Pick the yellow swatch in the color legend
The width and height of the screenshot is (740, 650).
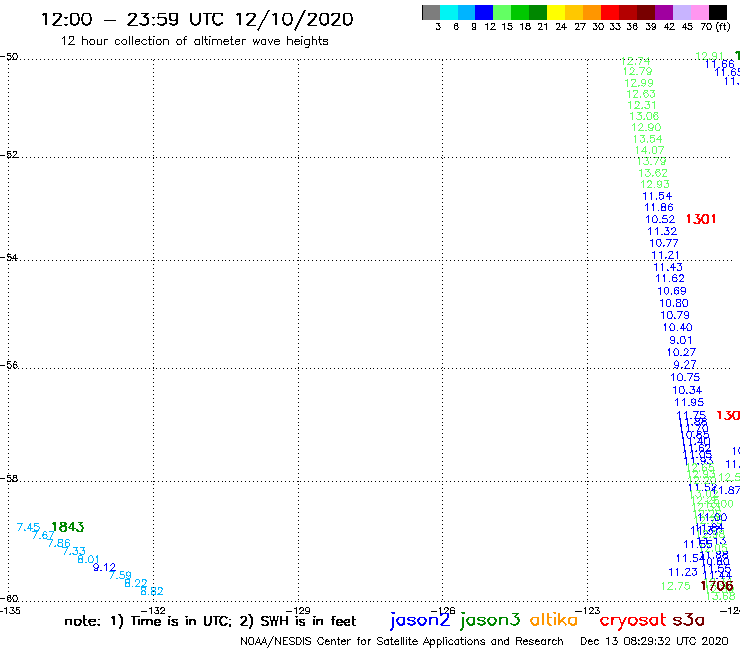click(556, 12)
